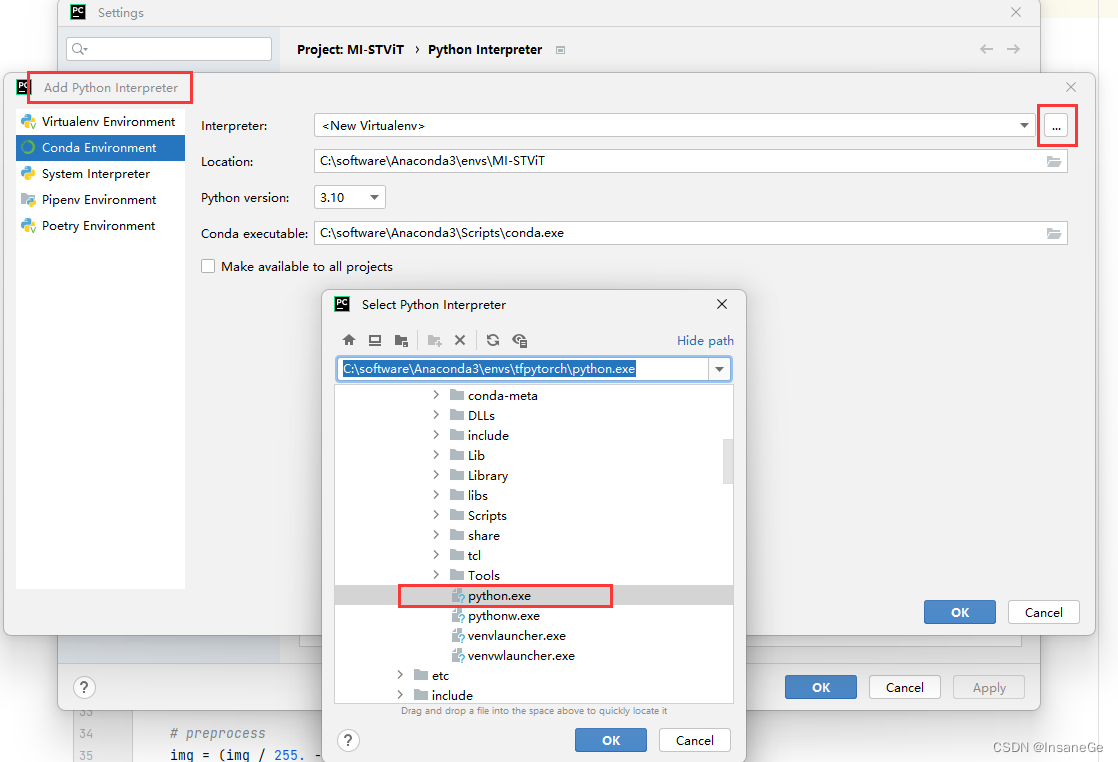Cancel Select Python Interpreter dialog
1118x762 pixels.
pyautogui.click(x=694, y=740)
